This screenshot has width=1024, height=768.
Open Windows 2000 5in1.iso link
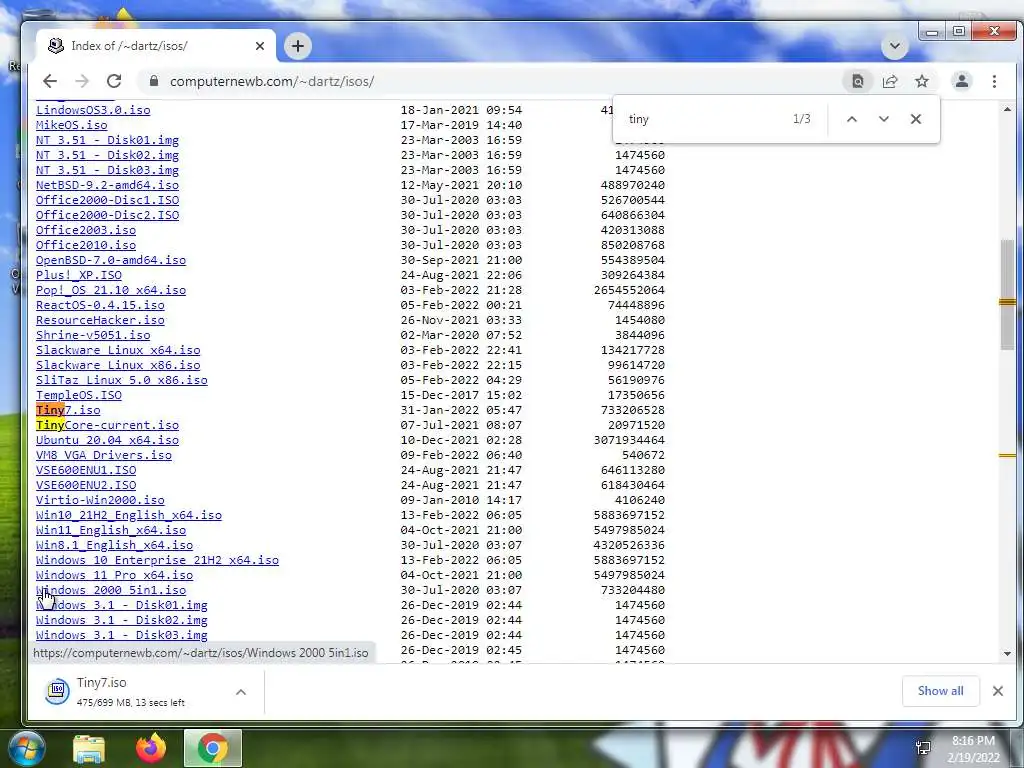pos(111,590)
